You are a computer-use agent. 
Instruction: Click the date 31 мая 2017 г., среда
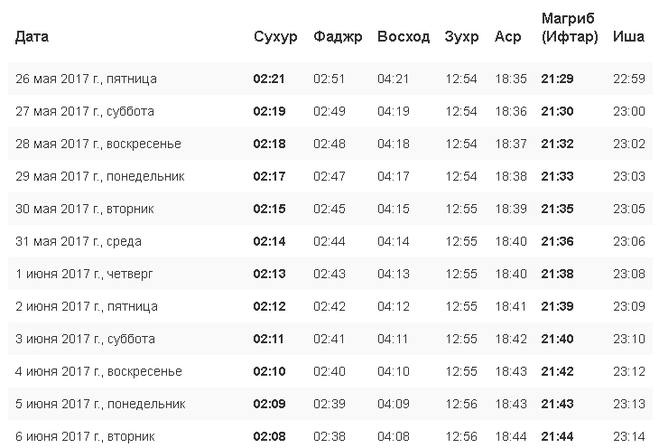[78, 241]
